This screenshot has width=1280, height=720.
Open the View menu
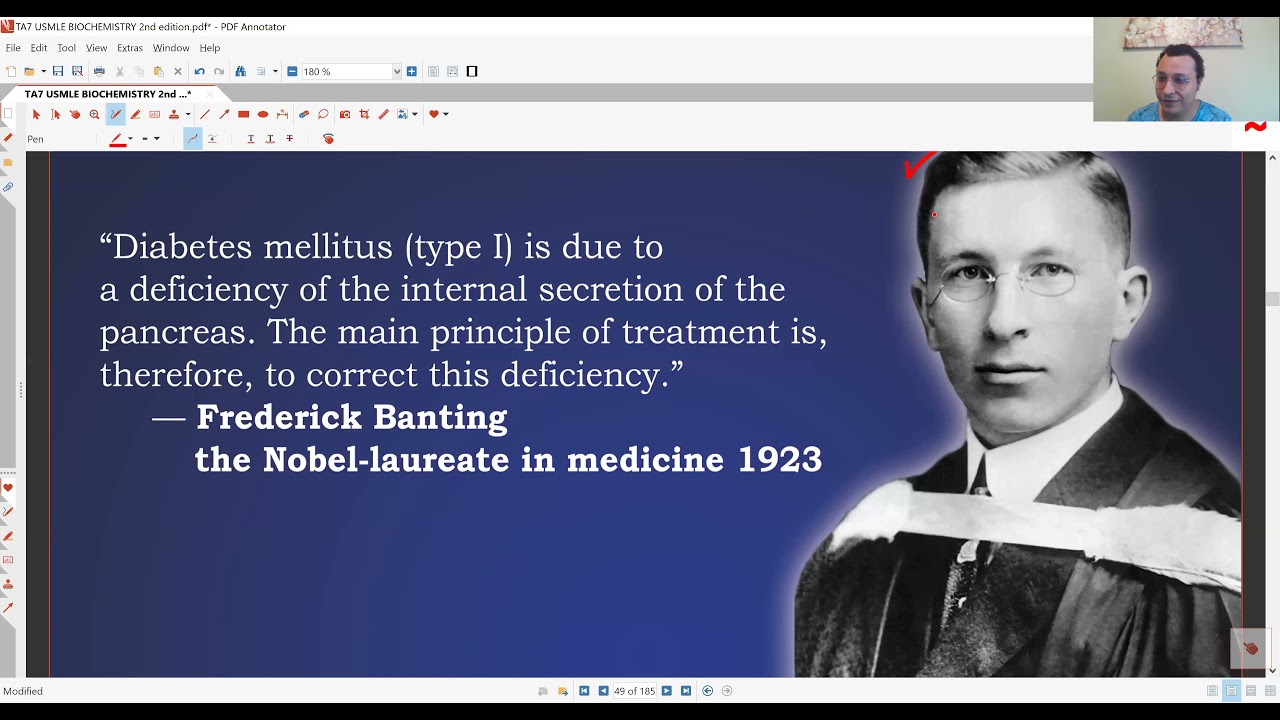[x=96, y=48]
